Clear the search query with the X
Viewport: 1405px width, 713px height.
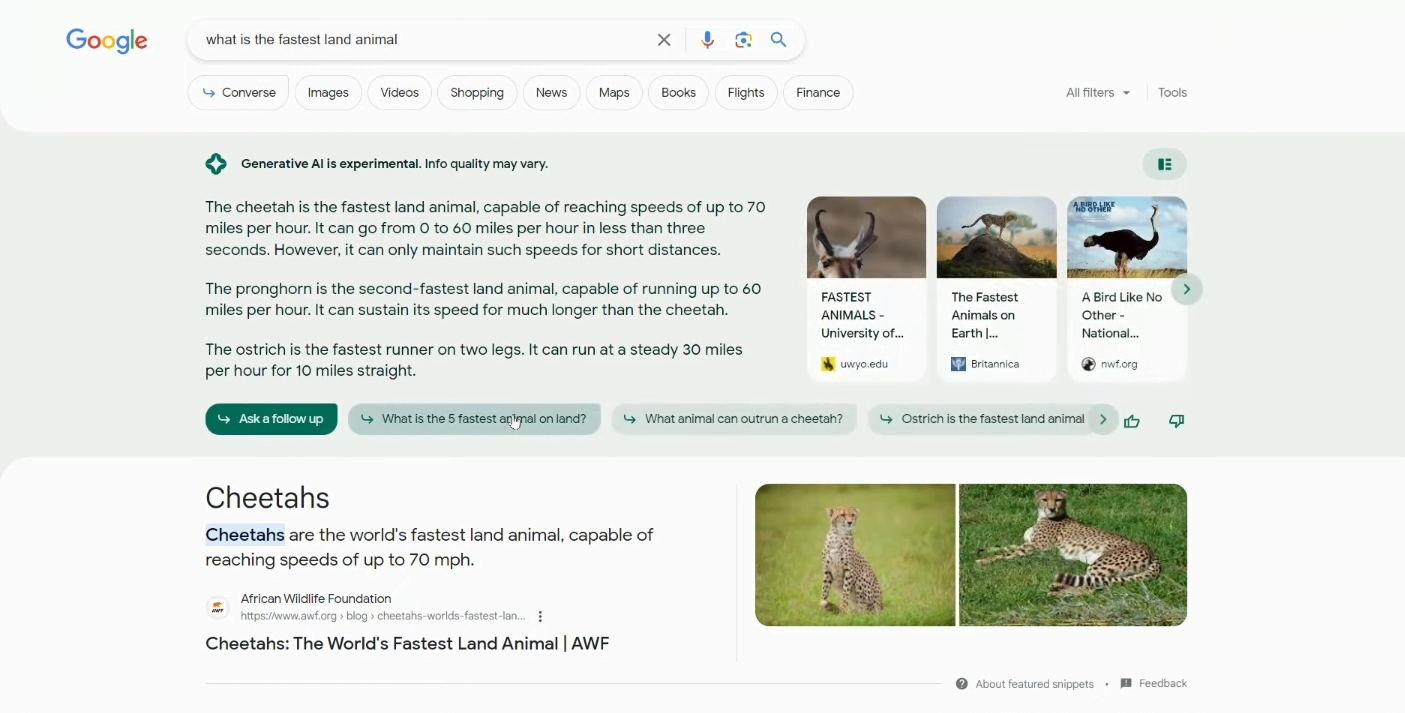click(664, 39)
